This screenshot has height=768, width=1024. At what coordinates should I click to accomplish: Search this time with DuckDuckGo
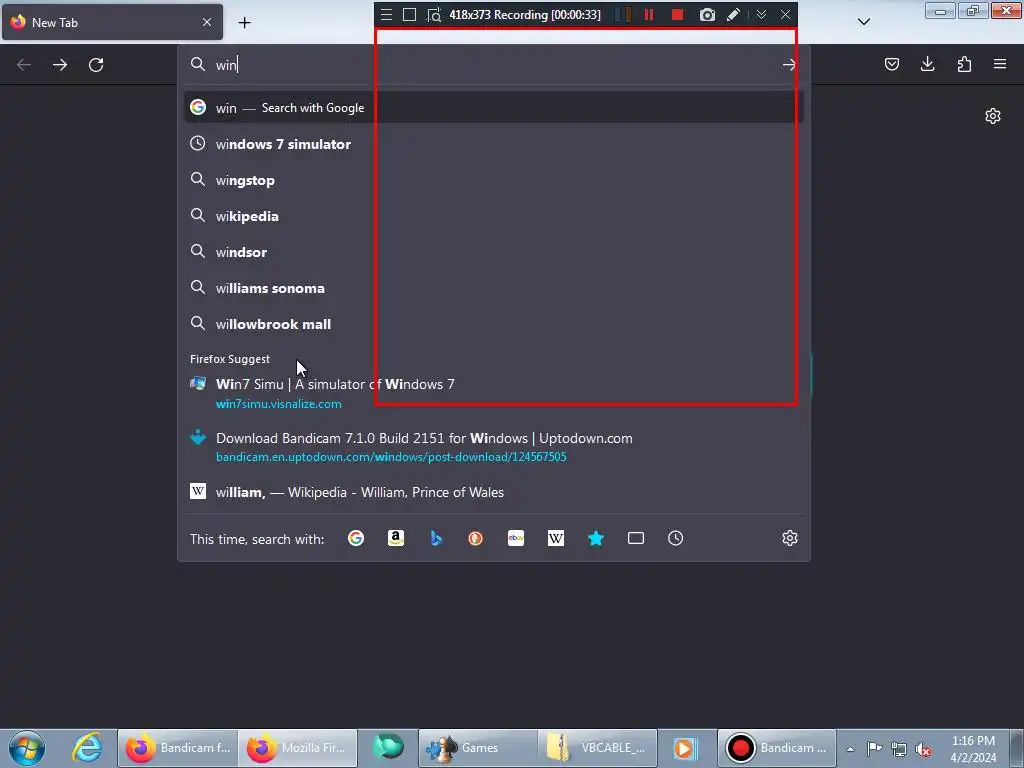coord(475,538)
